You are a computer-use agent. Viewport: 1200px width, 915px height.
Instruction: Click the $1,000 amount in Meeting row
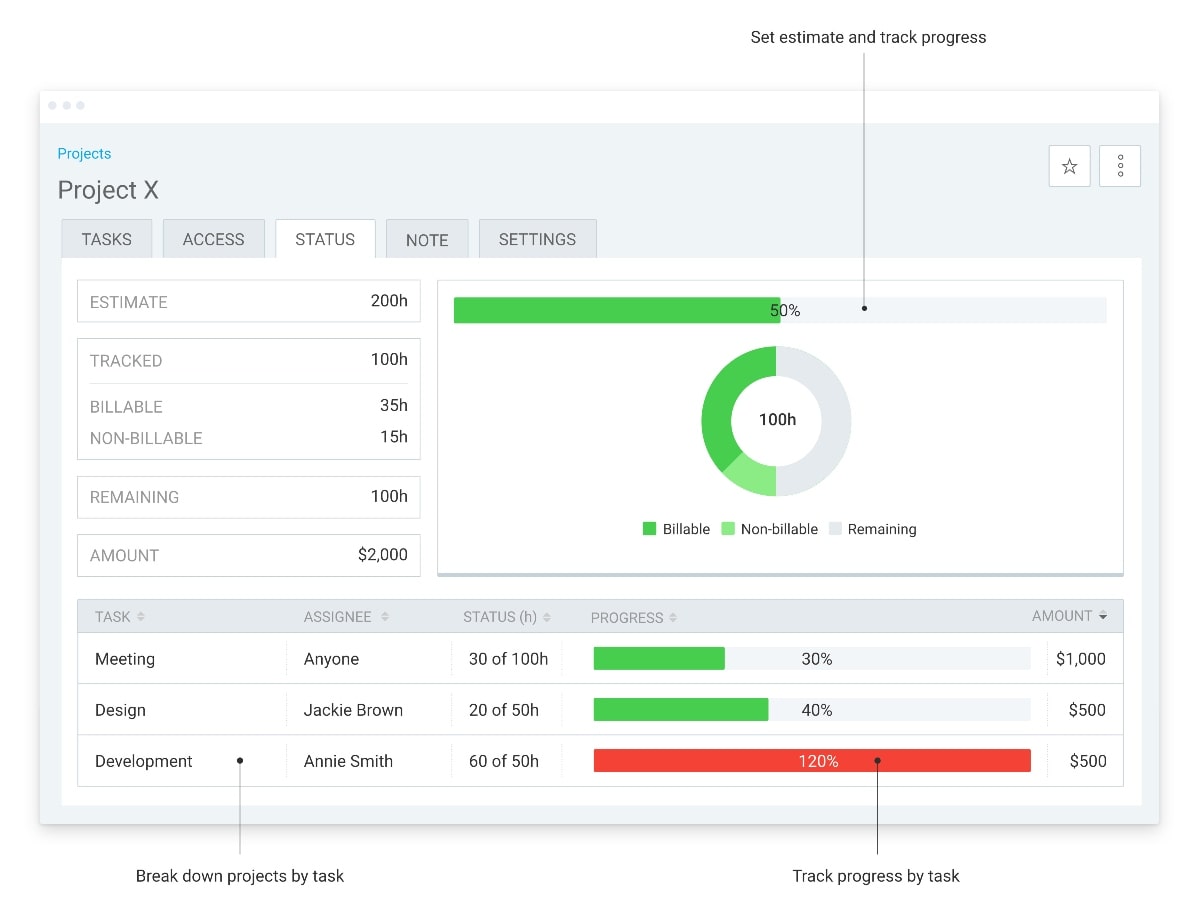1081,659
